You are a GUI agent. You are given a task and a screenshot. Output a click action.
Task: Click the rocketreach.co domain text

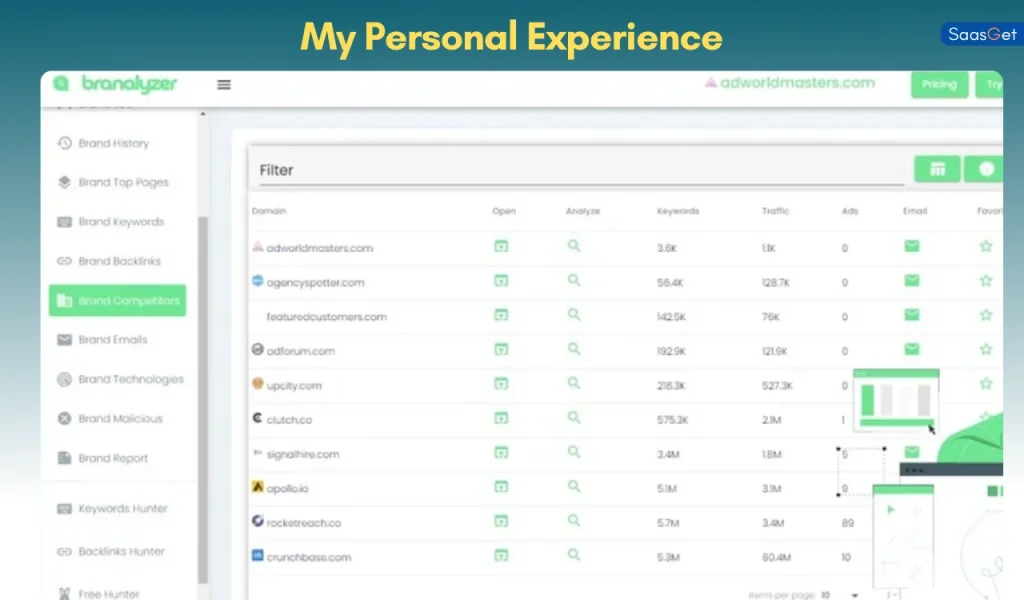[x=304, y=523]
